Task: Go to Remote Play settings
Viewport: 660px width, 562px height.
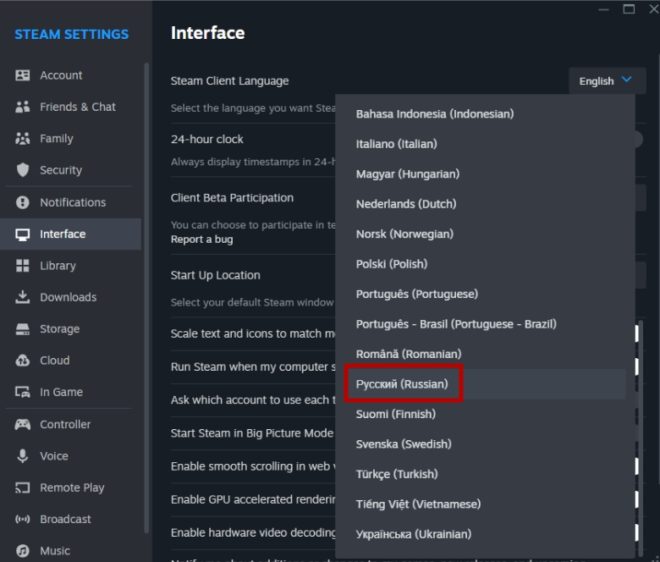Action: [x=71, y=487]
